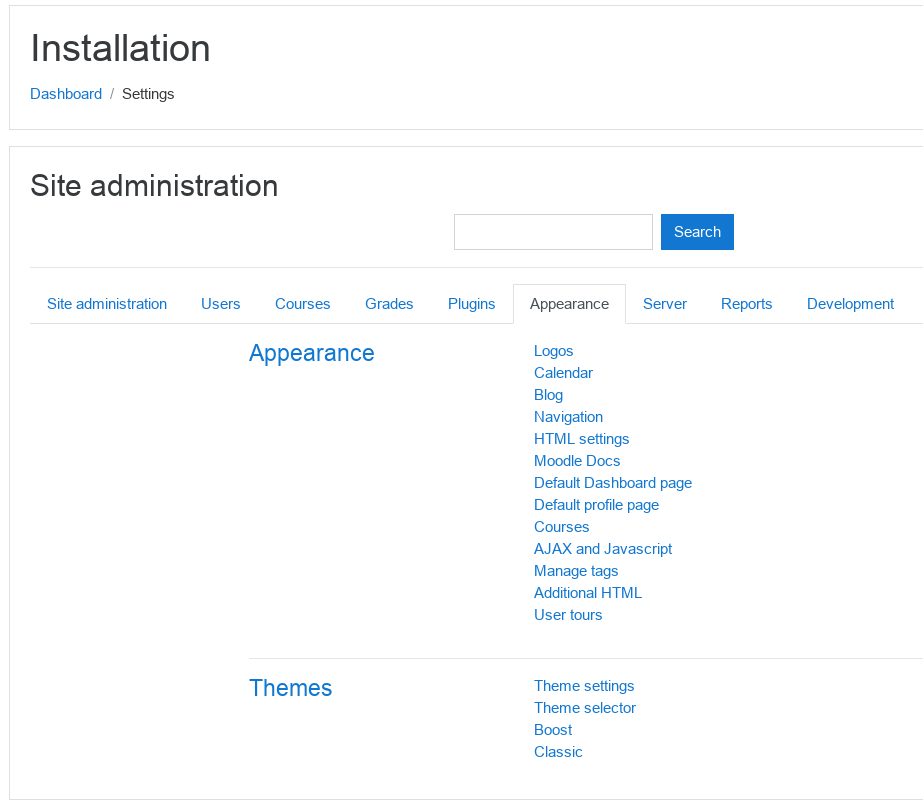The image size is (923, 812).
Task: Click the Themes section heading link
Action: (290, 688)
